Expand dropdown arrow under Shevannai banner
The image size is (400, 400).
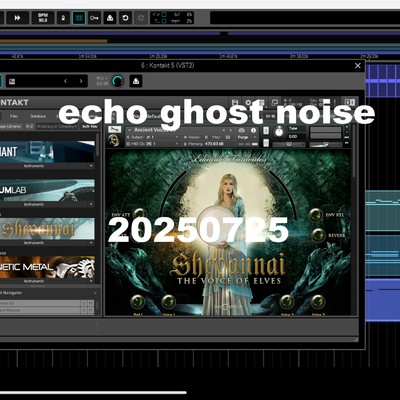pyautogui.click(x=91, y=243)
